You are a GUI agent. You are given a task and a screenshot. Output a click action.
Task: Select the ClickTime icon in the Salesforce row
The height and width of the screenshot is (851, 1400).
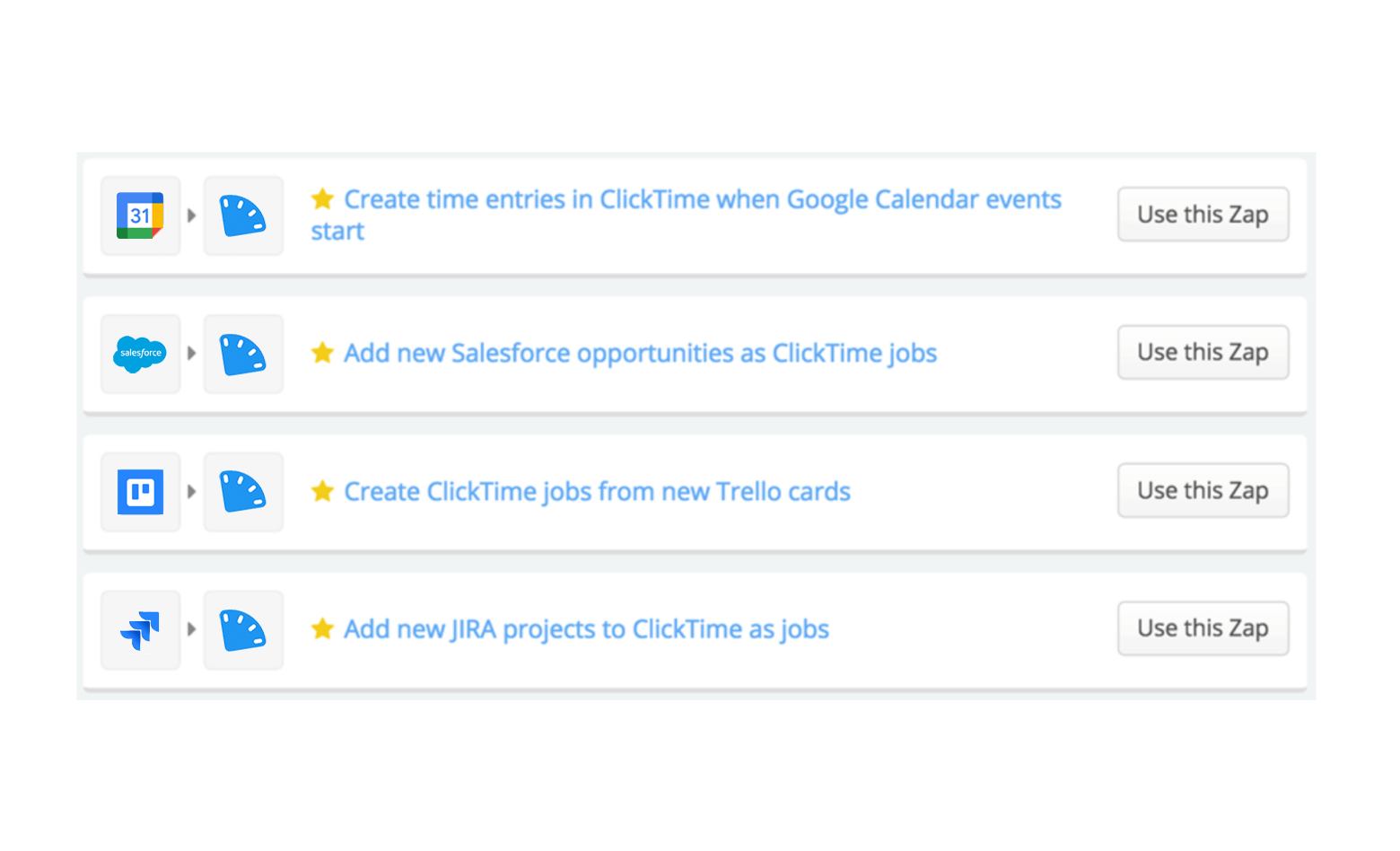coord(242,354)
